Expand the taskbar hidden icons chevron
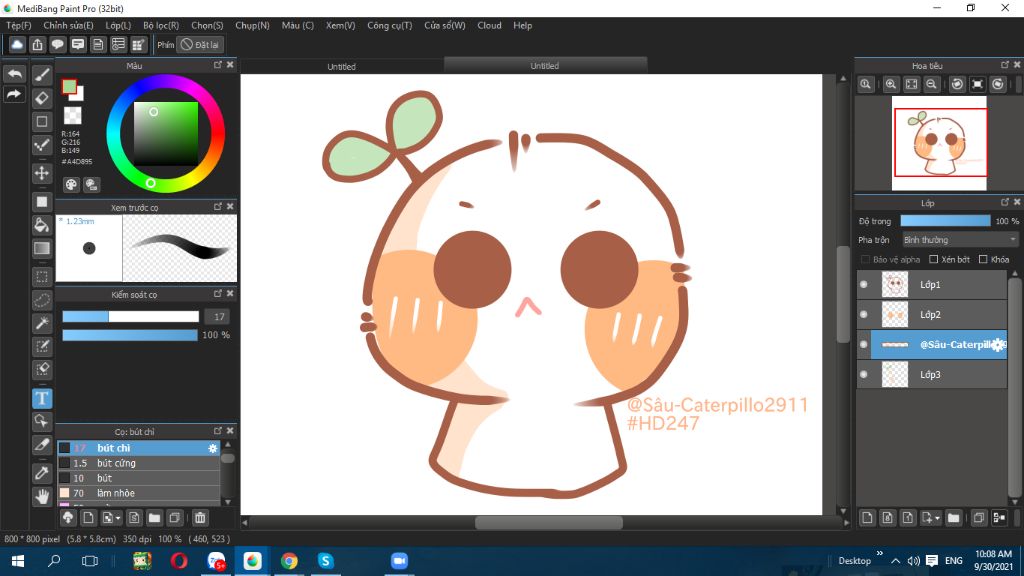This screenshot has width=1024, height=576. coord(895,561)
